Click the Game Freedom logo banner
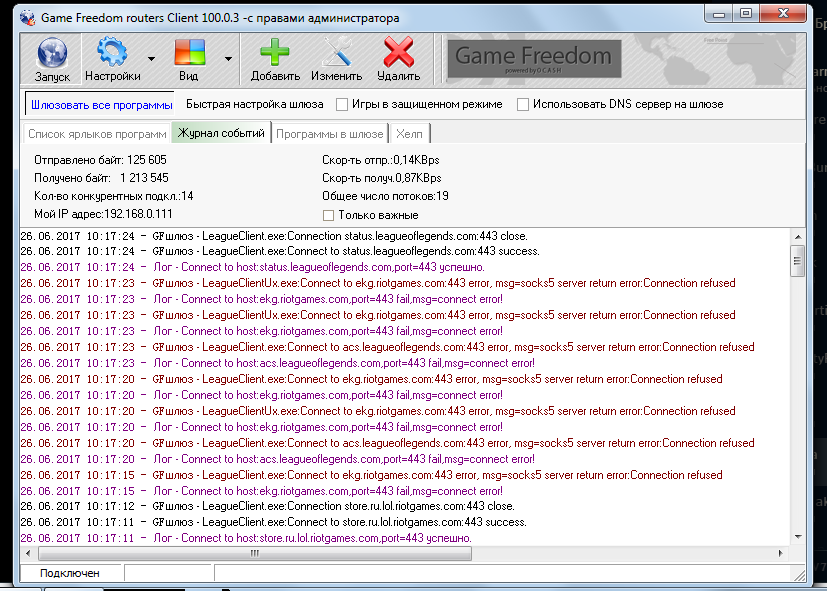The image size is (827, 591). pyautogui.click(x=533, y=58)
